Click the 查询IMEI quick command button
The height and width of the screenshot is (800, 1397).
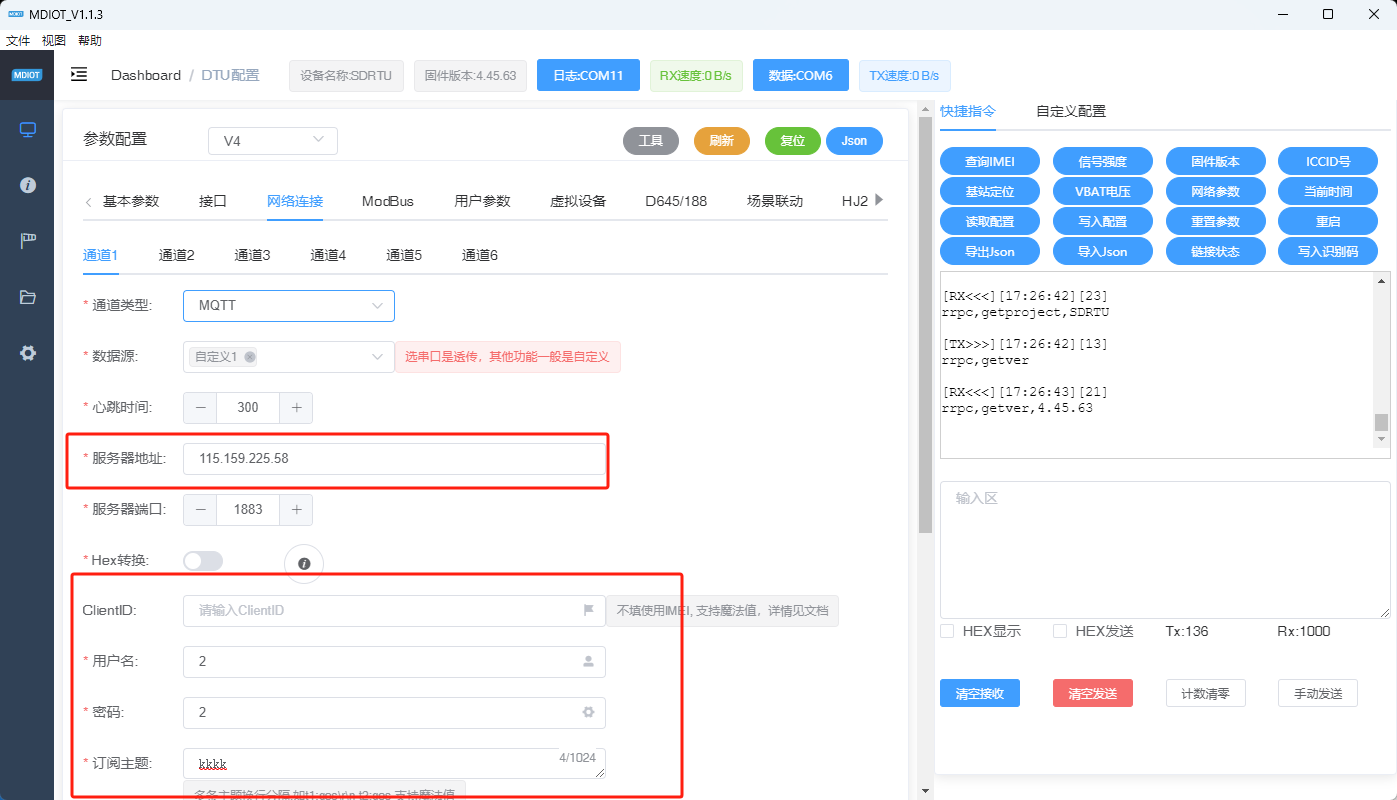click(989, 161)
